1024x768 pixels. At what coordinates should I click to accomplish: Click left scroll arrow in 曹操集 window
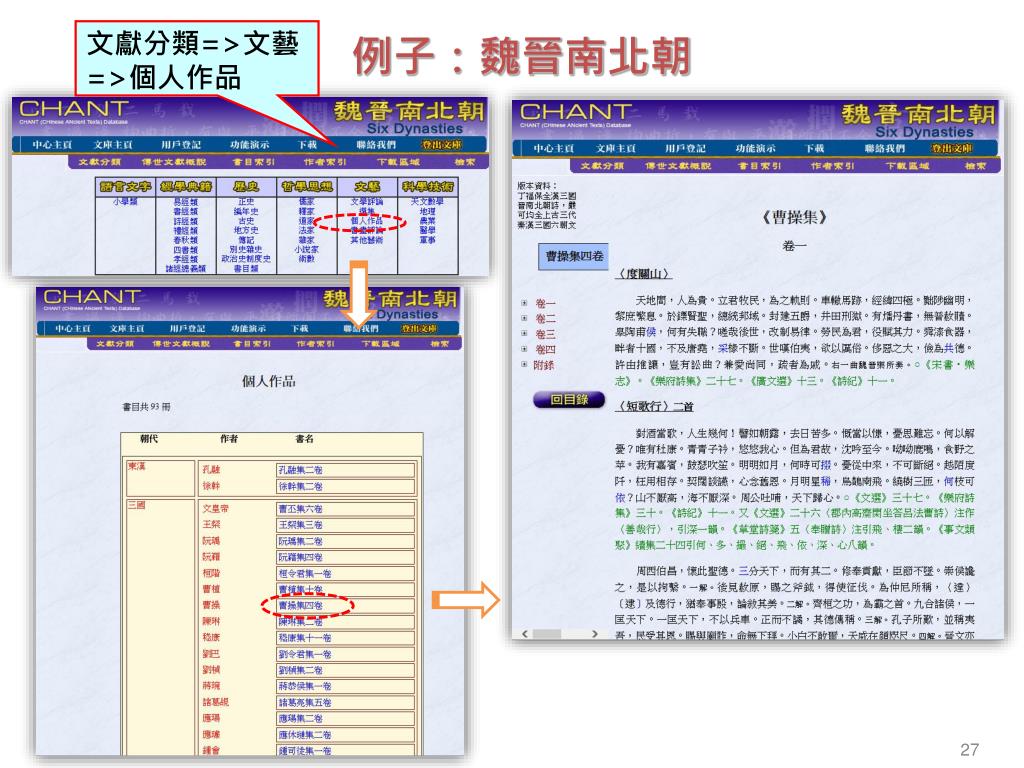pyautogui.click(x=525, y=633)
